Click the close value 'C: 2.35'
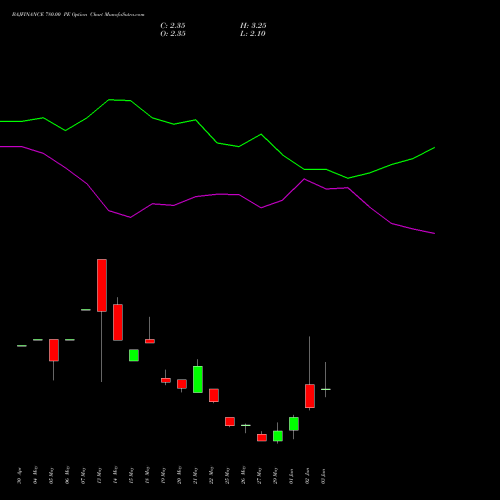 tap(173, 26)
